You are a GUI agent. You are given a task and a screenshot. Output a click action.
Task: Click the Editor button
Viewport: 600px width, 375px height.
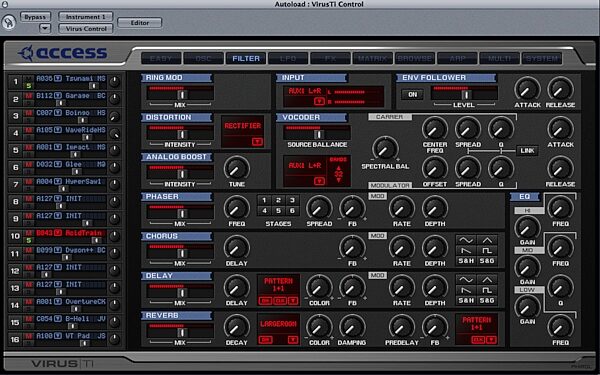[140, 23]
